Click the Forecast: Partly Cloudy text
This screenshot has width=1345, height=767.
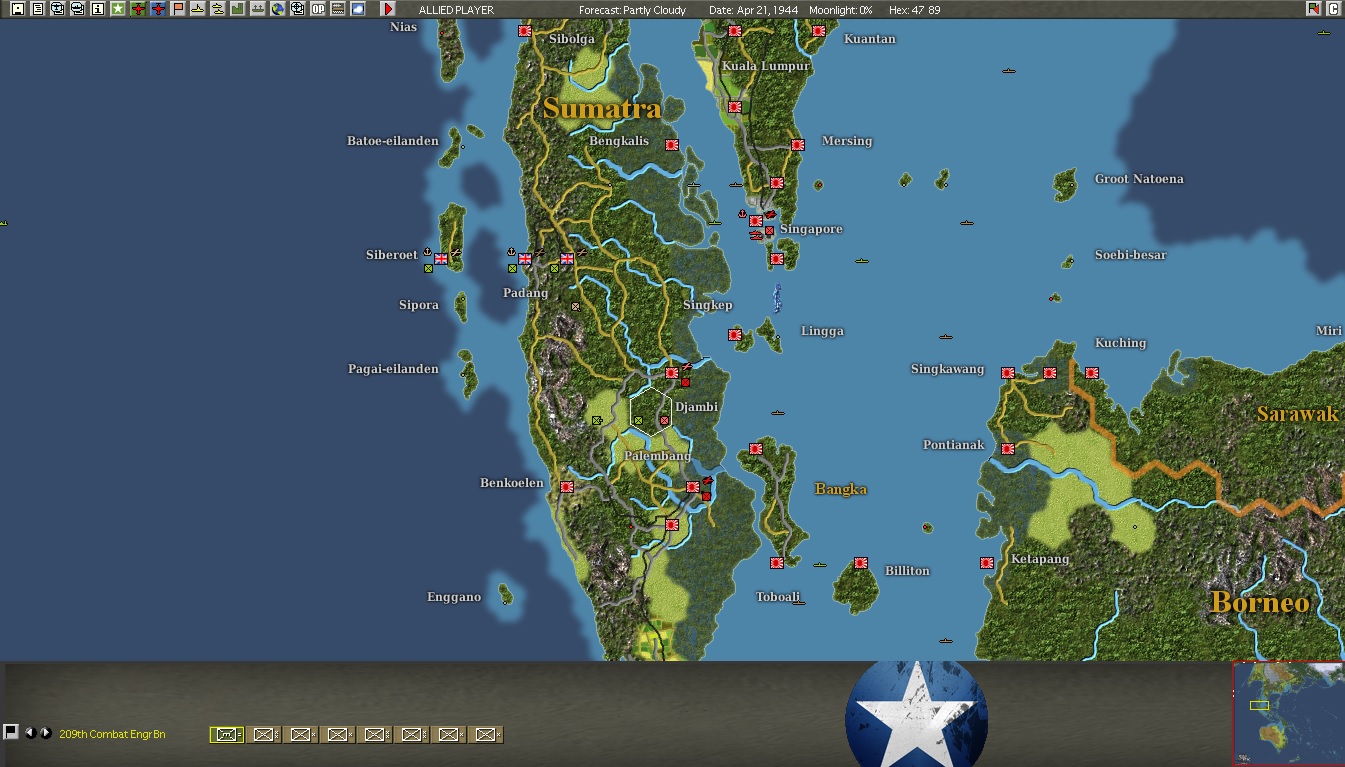pyautogui.click(x=633, y=10)
